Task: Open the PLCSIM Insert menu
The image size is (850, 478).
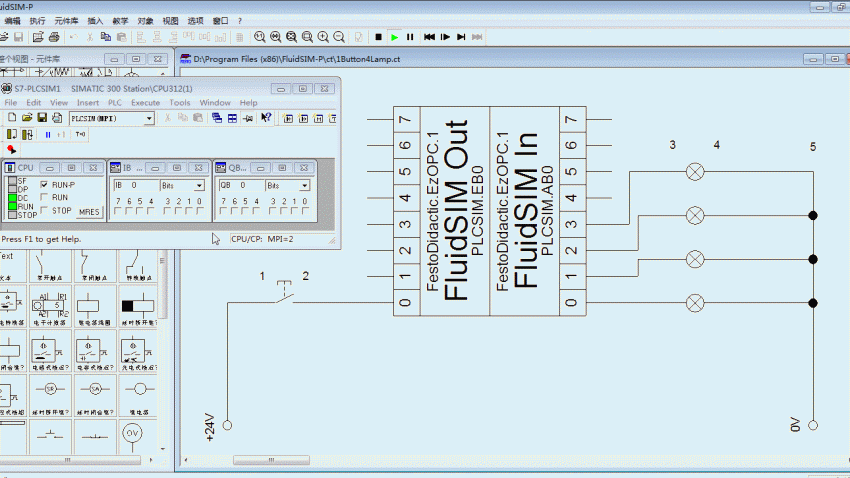Action: click(x=88, y=102)
